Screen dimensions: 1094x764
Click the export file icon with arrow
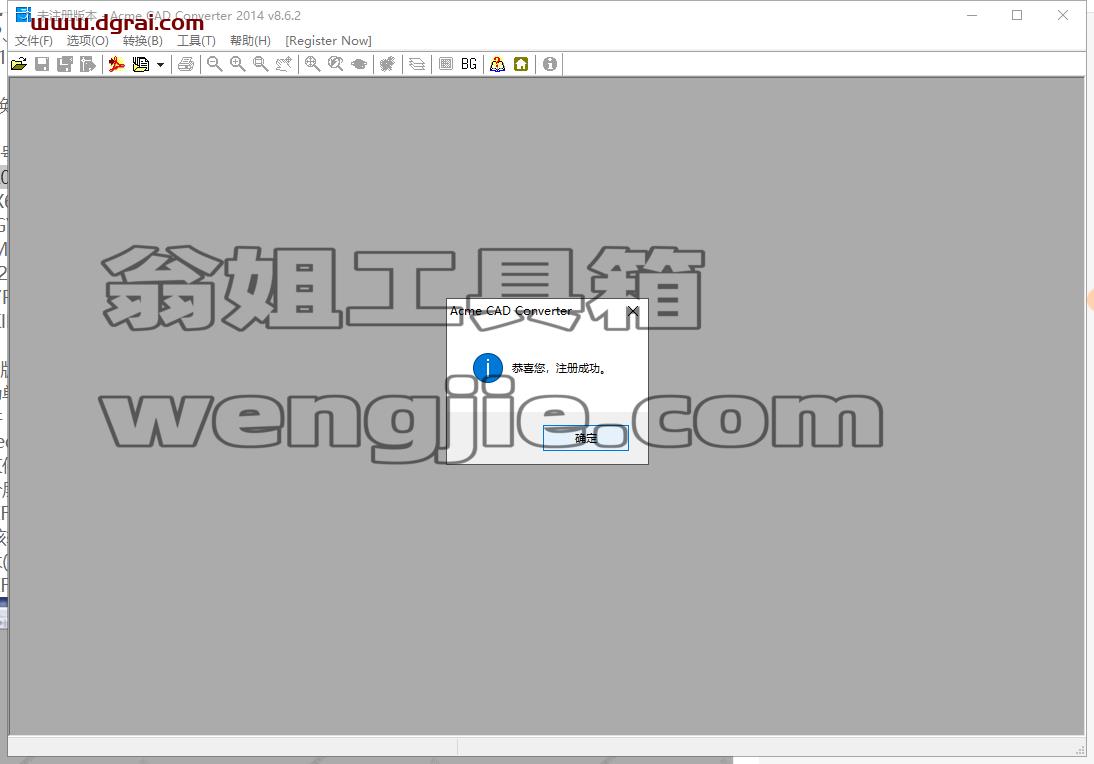(x=88, y=64)
